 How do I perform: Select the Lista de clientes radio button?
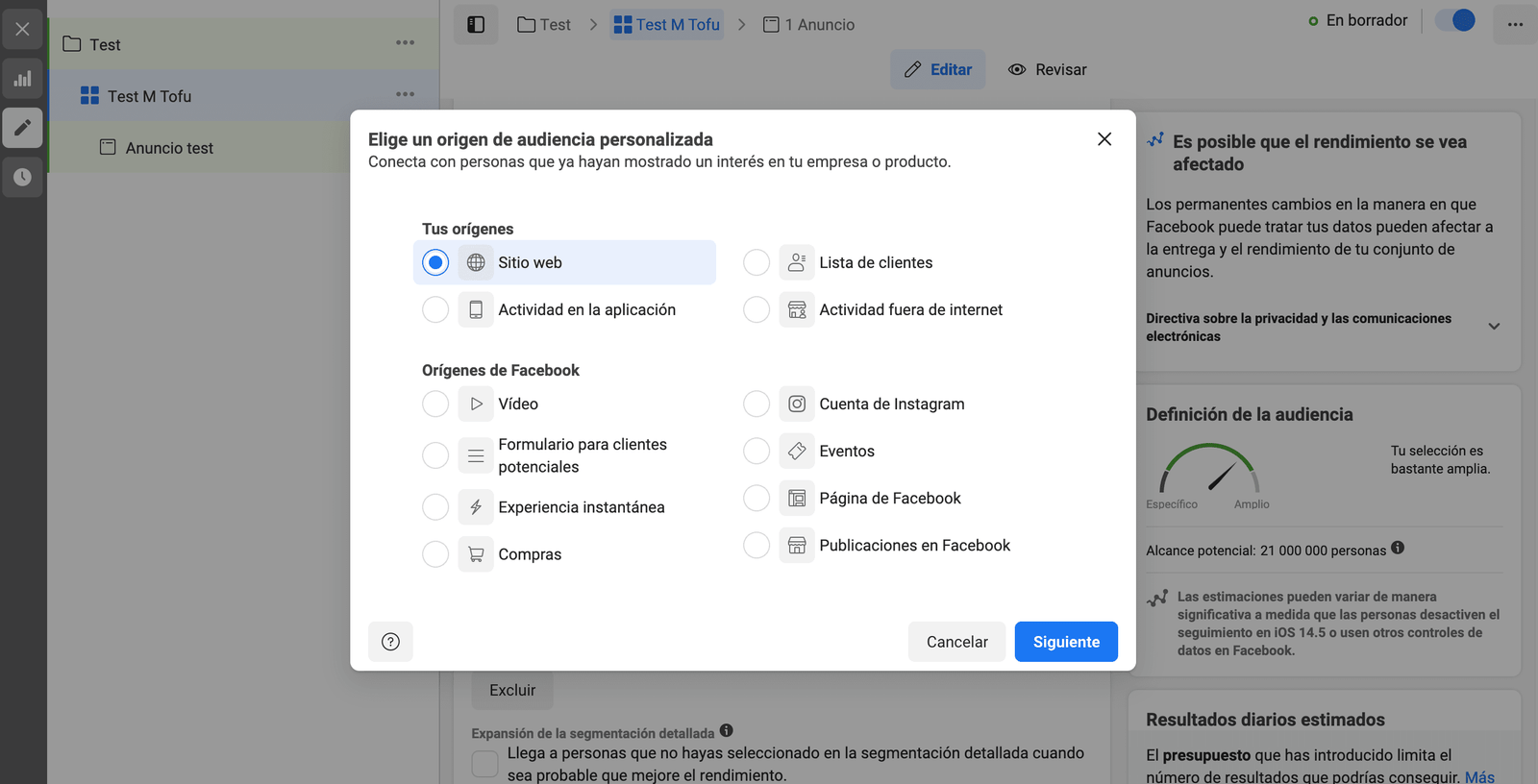pyautogui.click(x=757, y=262)
